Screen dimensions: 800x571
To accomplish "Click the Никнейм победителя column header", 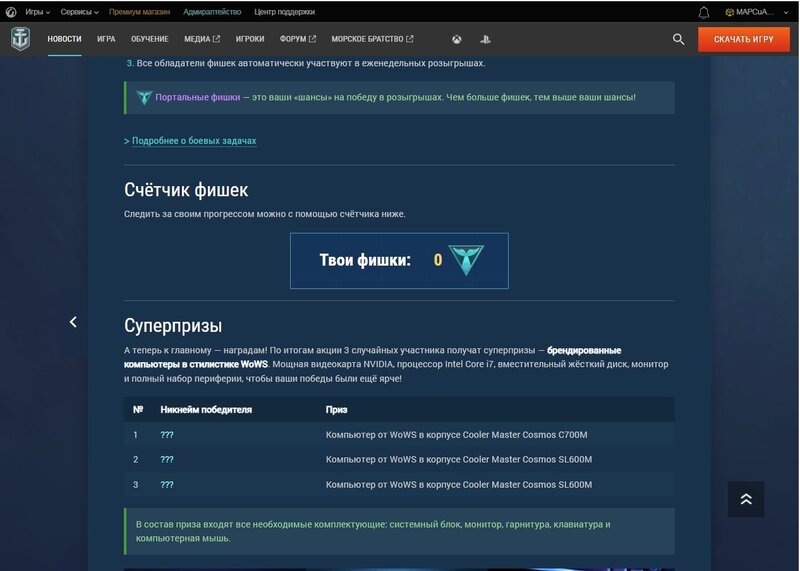I will click(206, 409).
